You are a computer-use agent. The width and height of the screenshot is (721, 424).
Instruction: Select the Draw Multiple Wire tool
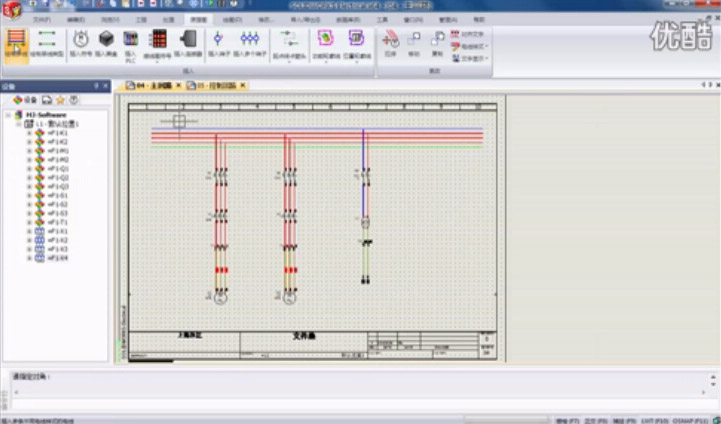16,43
